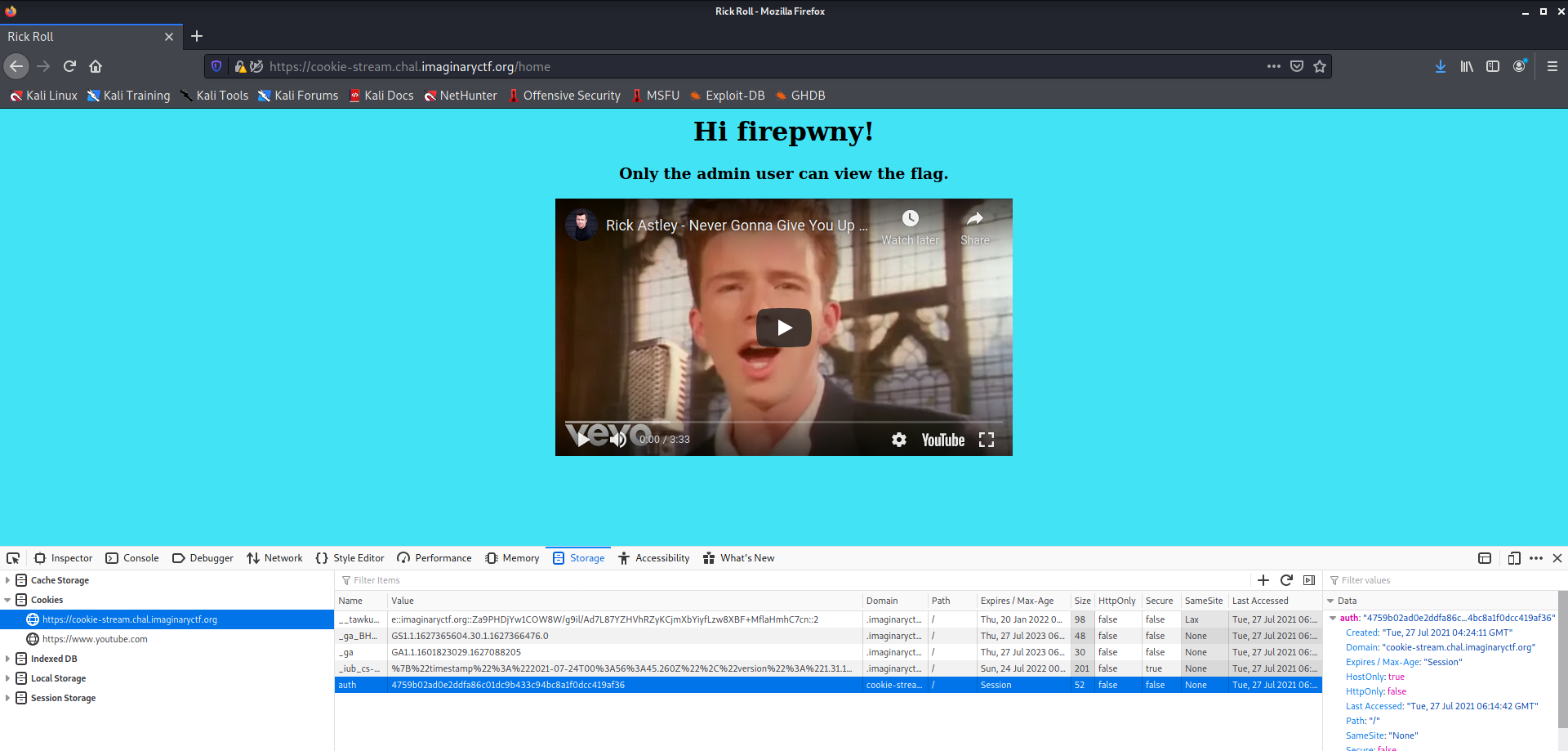The width and height of the screenshot is (1568, 751).
Task: Enter video fullscreen mode
Action: [x=987, y=440]
